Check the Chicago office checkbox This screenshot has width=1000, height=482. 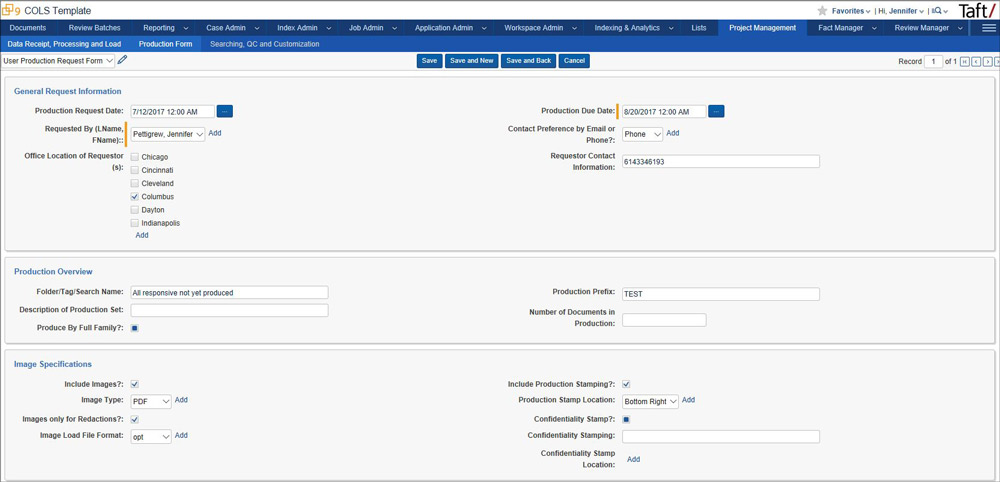click(x=135, y=157)
